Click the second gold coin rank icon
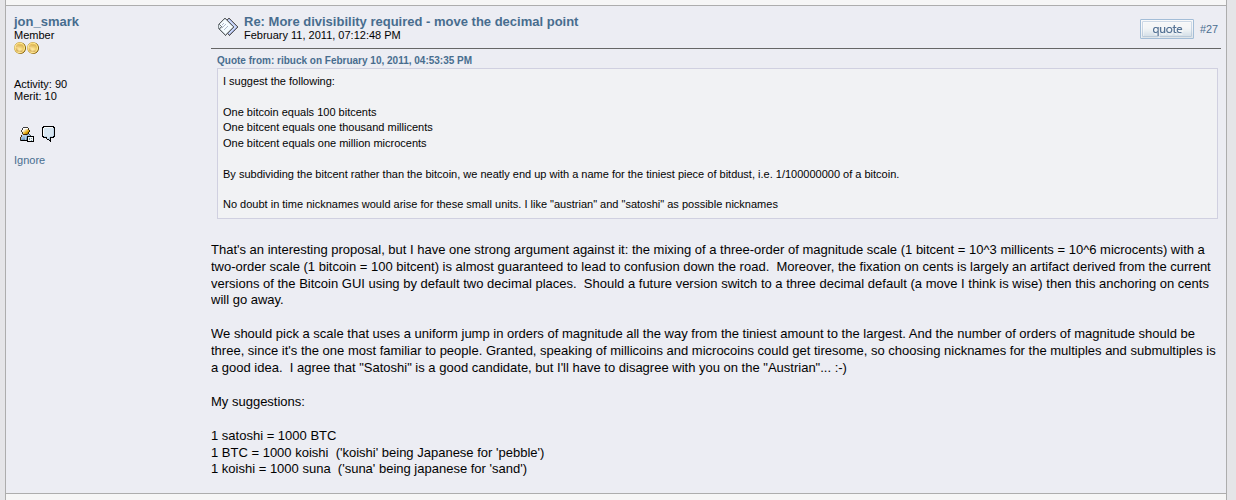Image resolution: width=1236 pixels, height=500 pixels. [33, 48]
